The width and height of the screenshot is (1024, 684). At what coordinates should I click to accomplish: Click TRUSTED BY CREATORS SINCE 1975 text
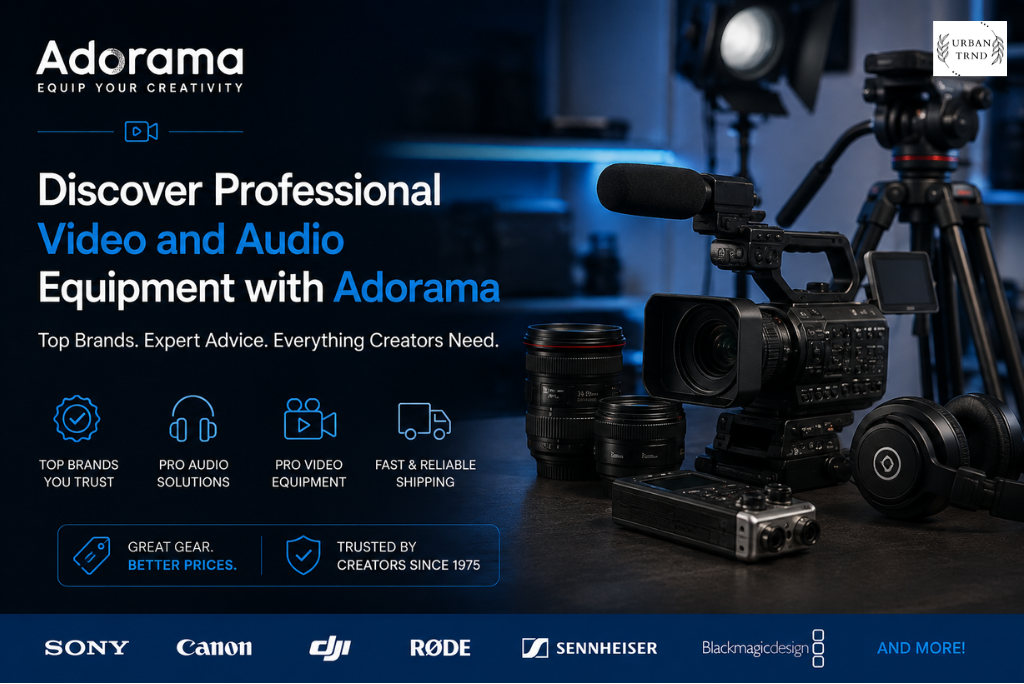408,556
